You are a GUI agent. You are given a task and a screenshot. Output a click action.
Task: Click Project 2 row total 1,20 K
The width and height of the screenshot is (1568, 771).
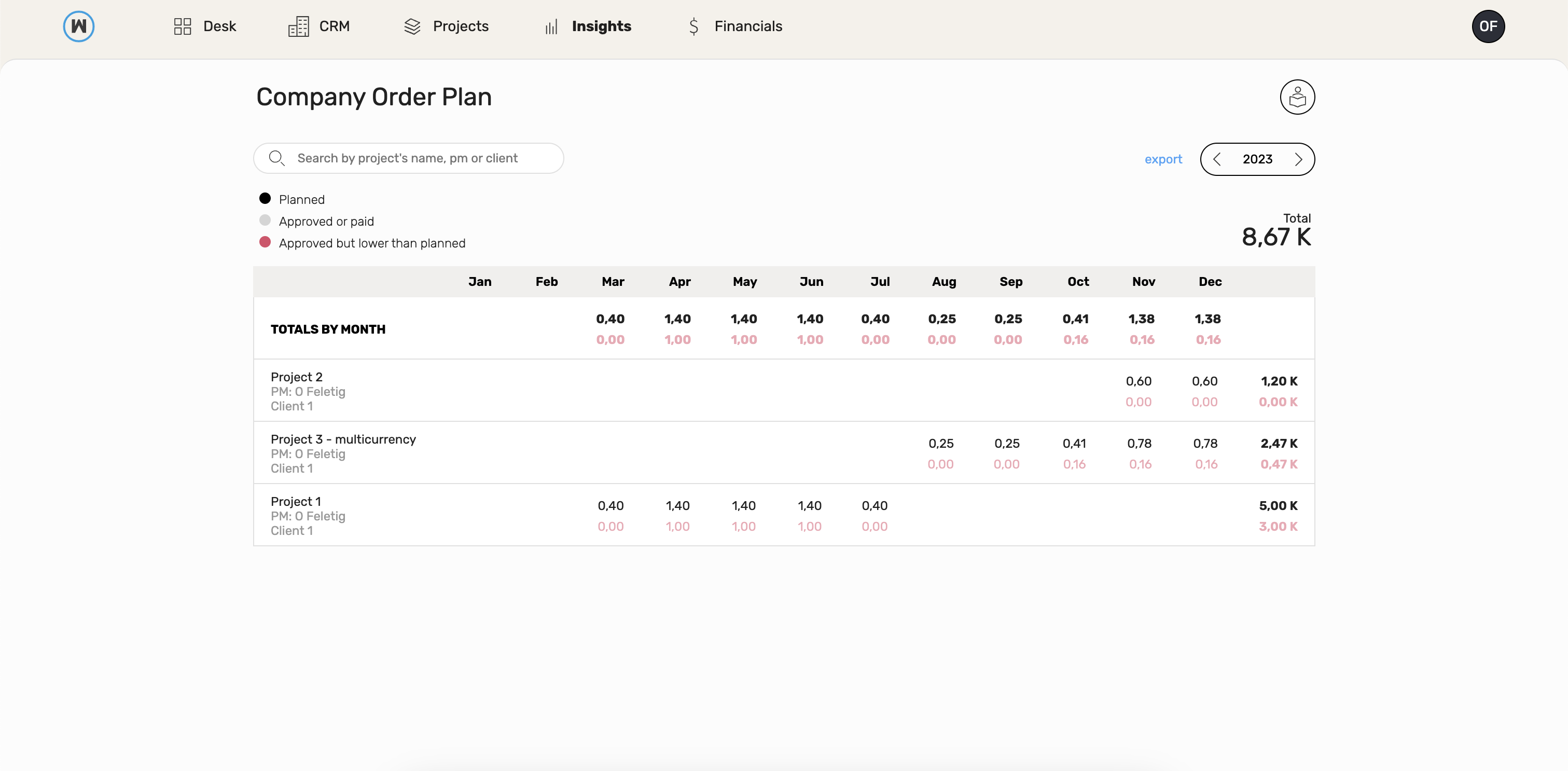pyautogui.click(x=1279, y=381)
